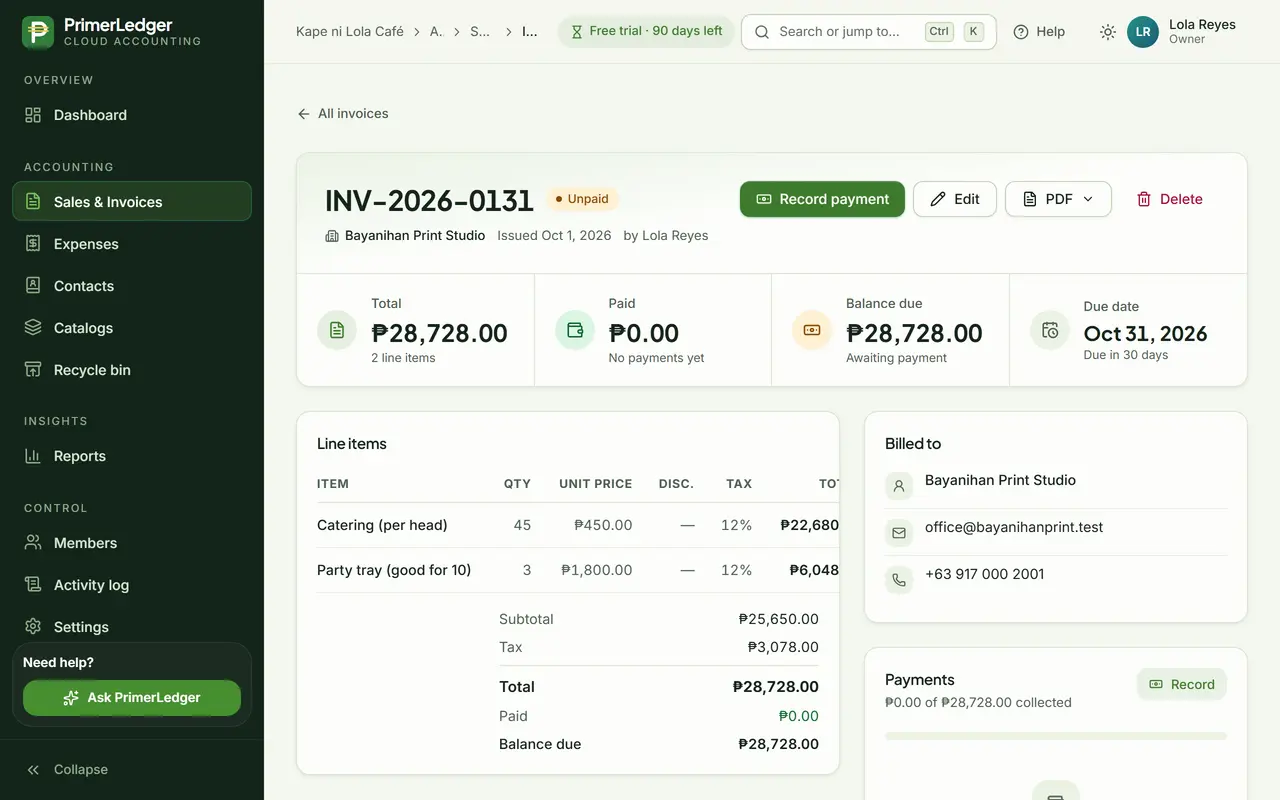This screenshot has width=1280, height=800.
Task: Select the Party tray (good for 10) item
Action: tap(394, 570)
